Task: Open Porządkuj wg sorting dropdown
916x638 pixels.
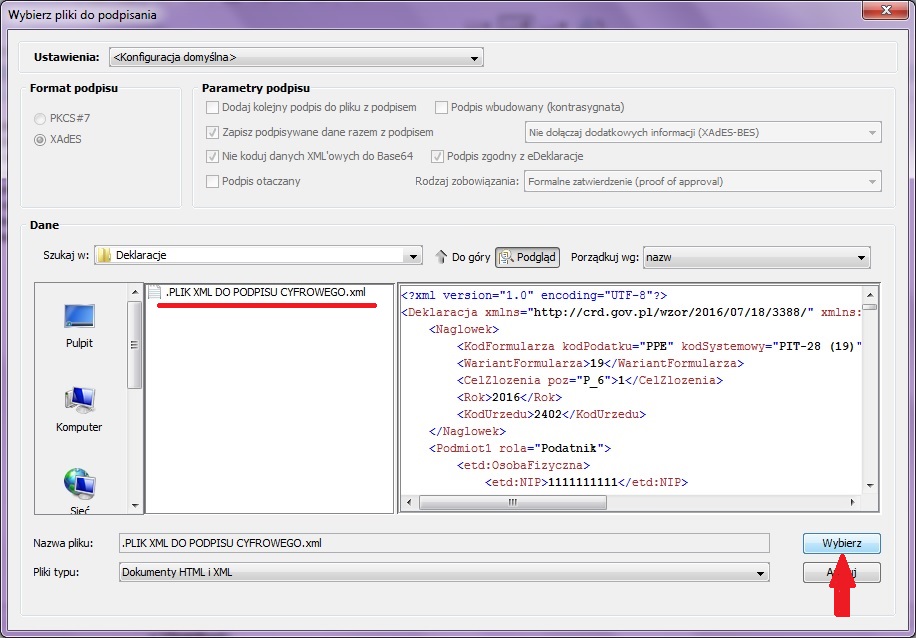Action: [757, 257]
